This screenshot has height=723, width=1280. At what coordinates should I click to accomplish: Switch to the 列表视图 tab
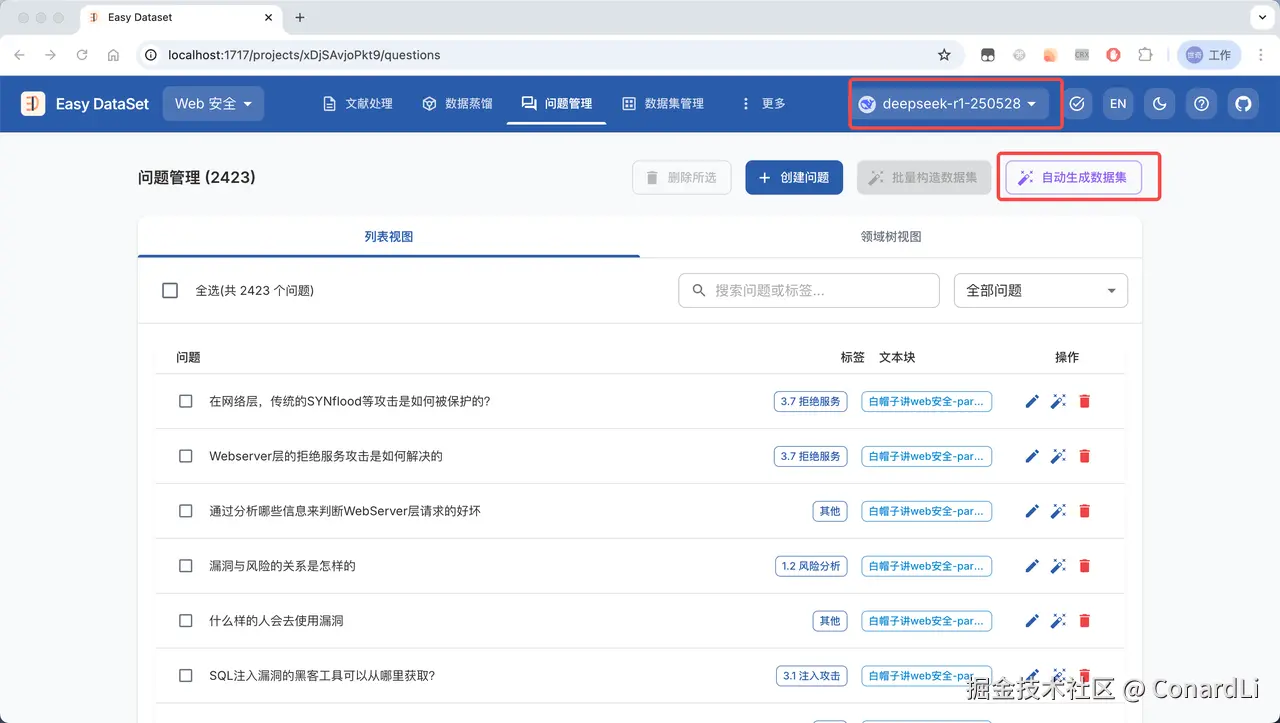[x=389, y=237]
